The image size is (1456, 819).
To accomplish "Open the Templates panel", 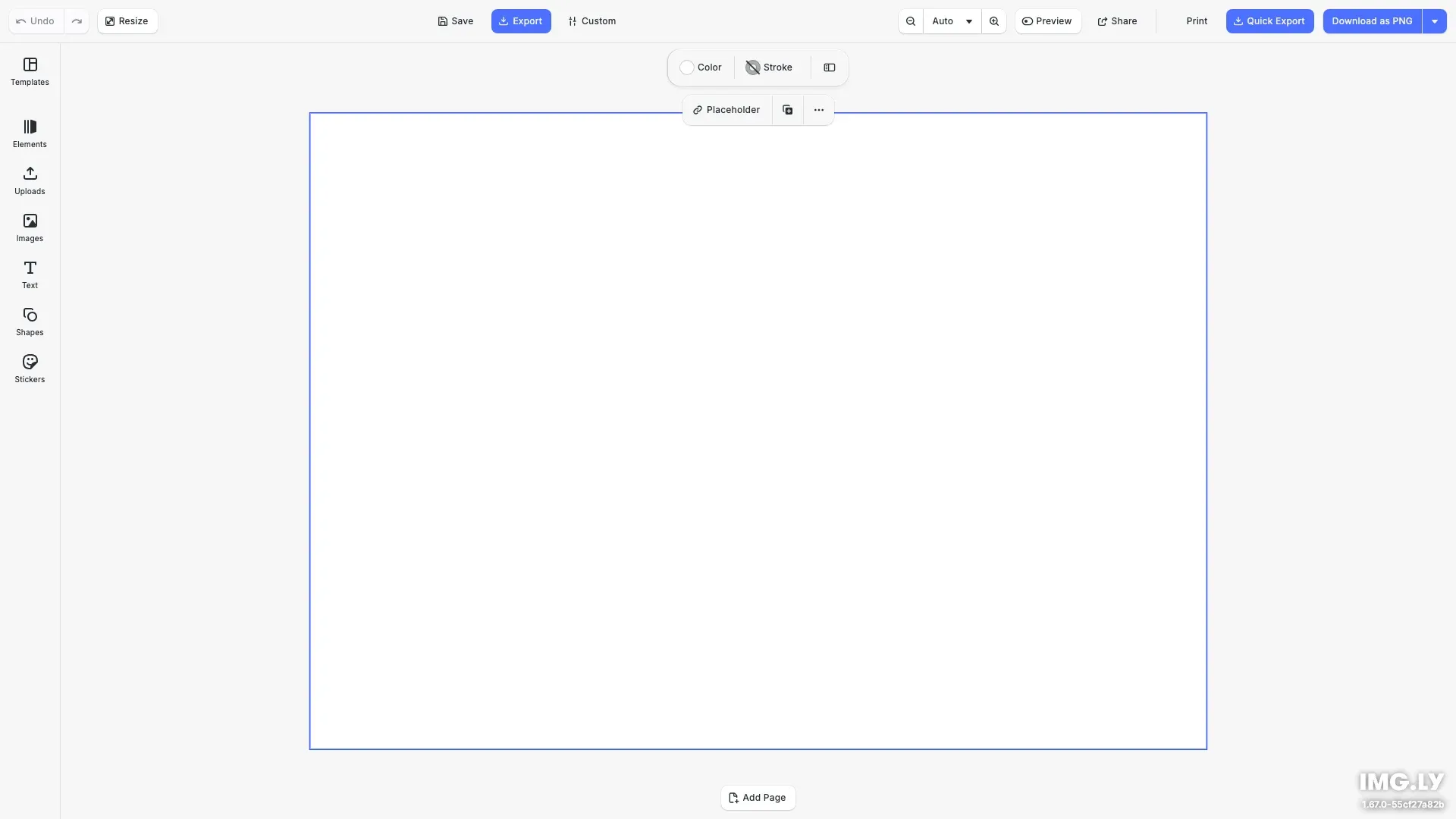I will click(x=30, y=72).
